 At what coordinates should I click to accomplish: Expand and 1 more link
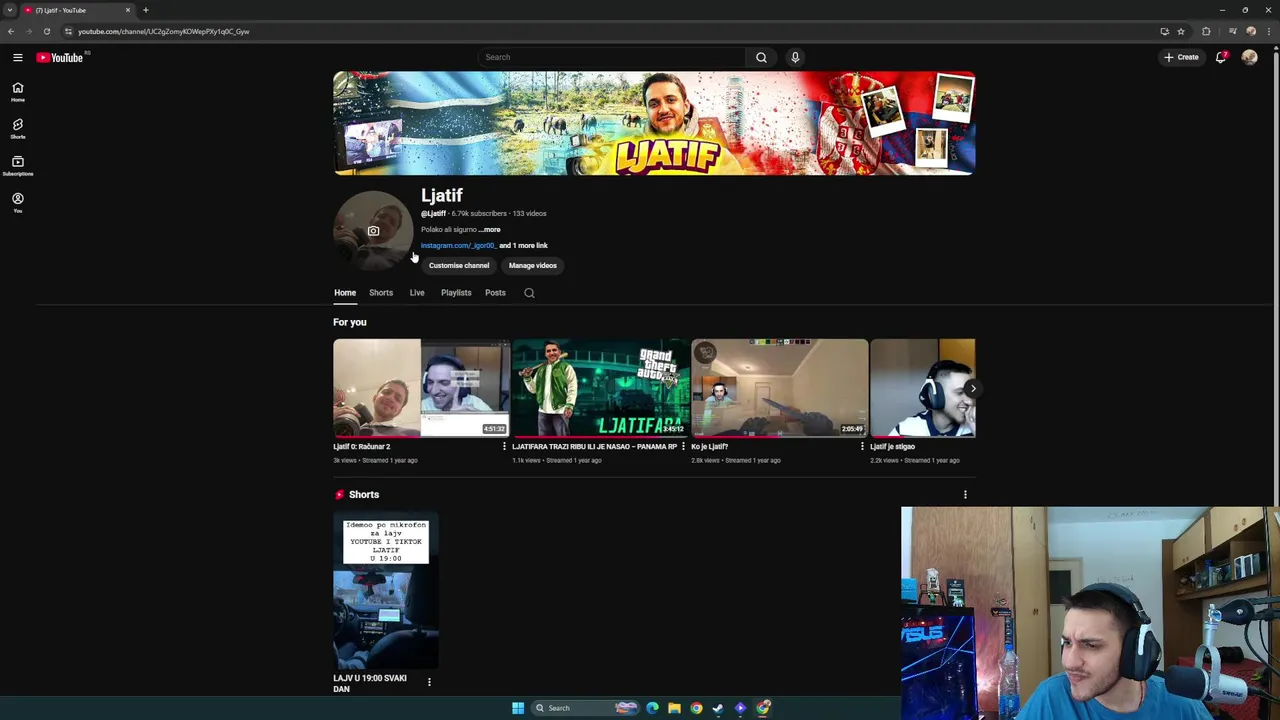pyautogui.click(x=523, y=246)
